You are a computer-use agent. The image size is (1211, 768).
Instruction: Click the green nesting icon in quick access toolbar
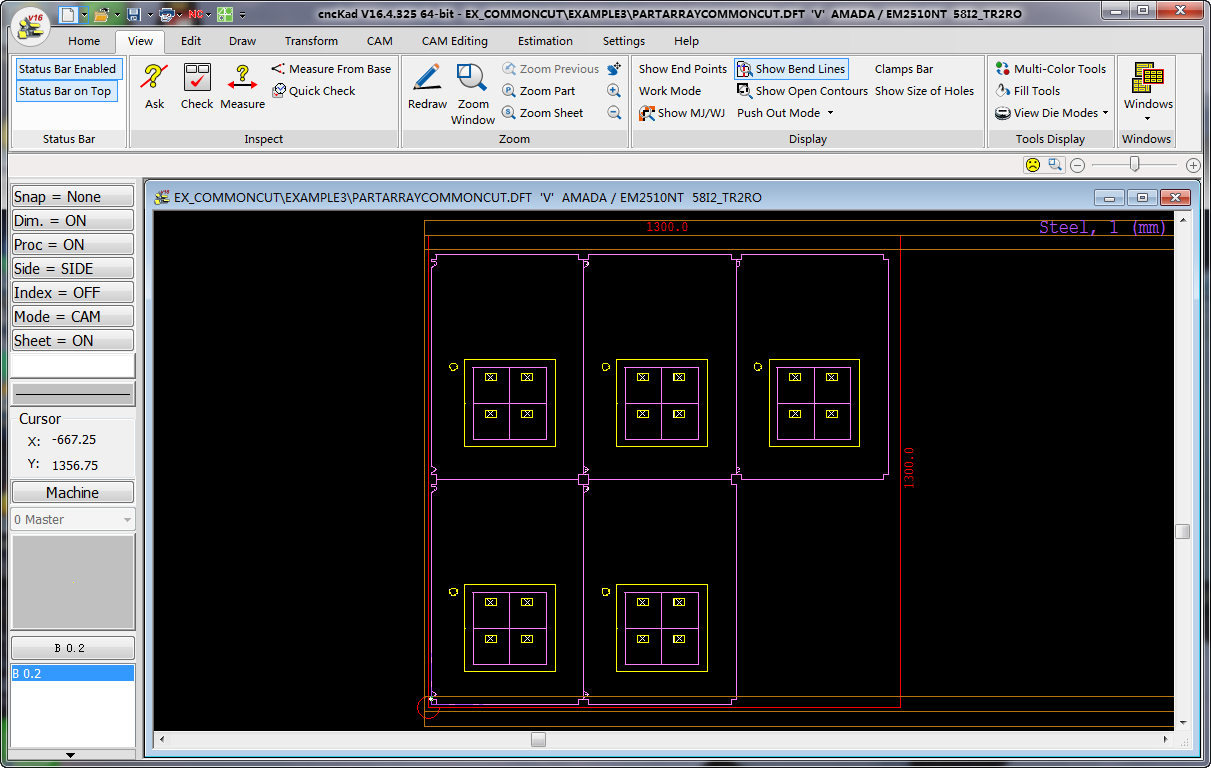[226, 14]
